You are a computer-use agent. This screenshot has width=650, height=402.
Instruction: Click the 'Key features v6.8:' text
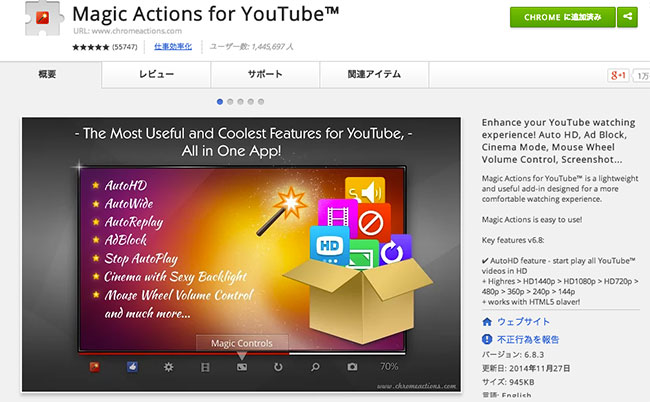point(513,240)
